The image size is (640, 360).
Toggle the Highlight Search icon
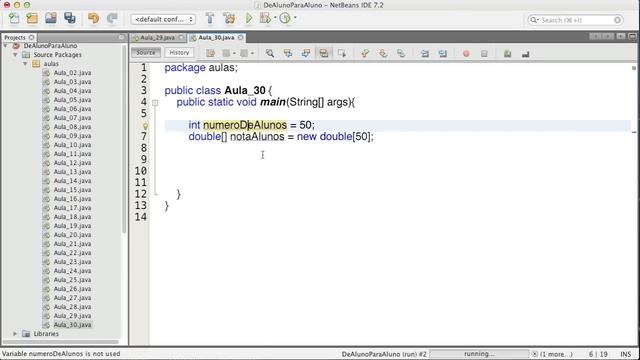pyautogui.click(x=324, y=53)
